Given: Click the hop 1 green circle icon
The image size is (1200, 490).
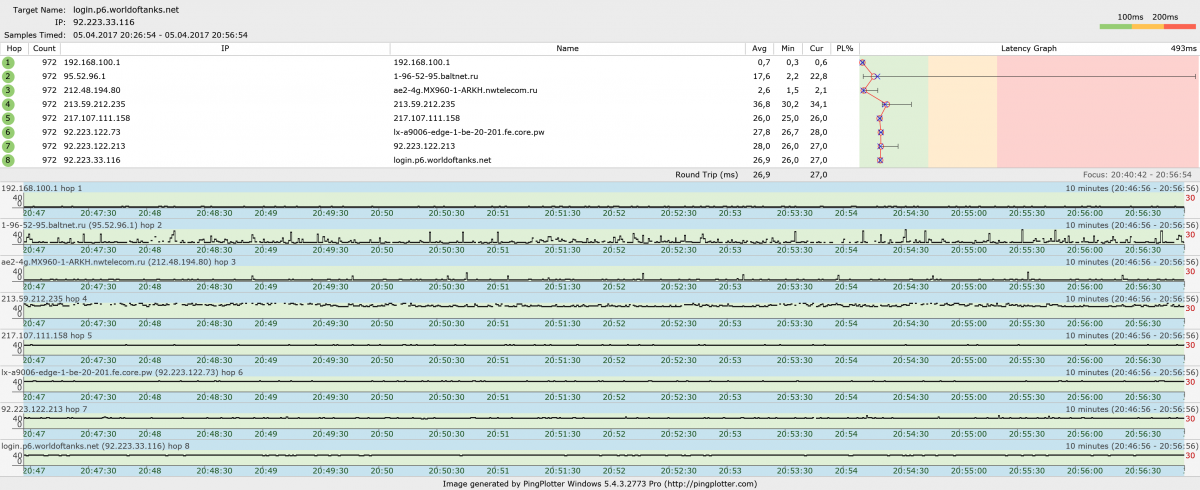Looking at the screenshot, I should click(8, 62).
